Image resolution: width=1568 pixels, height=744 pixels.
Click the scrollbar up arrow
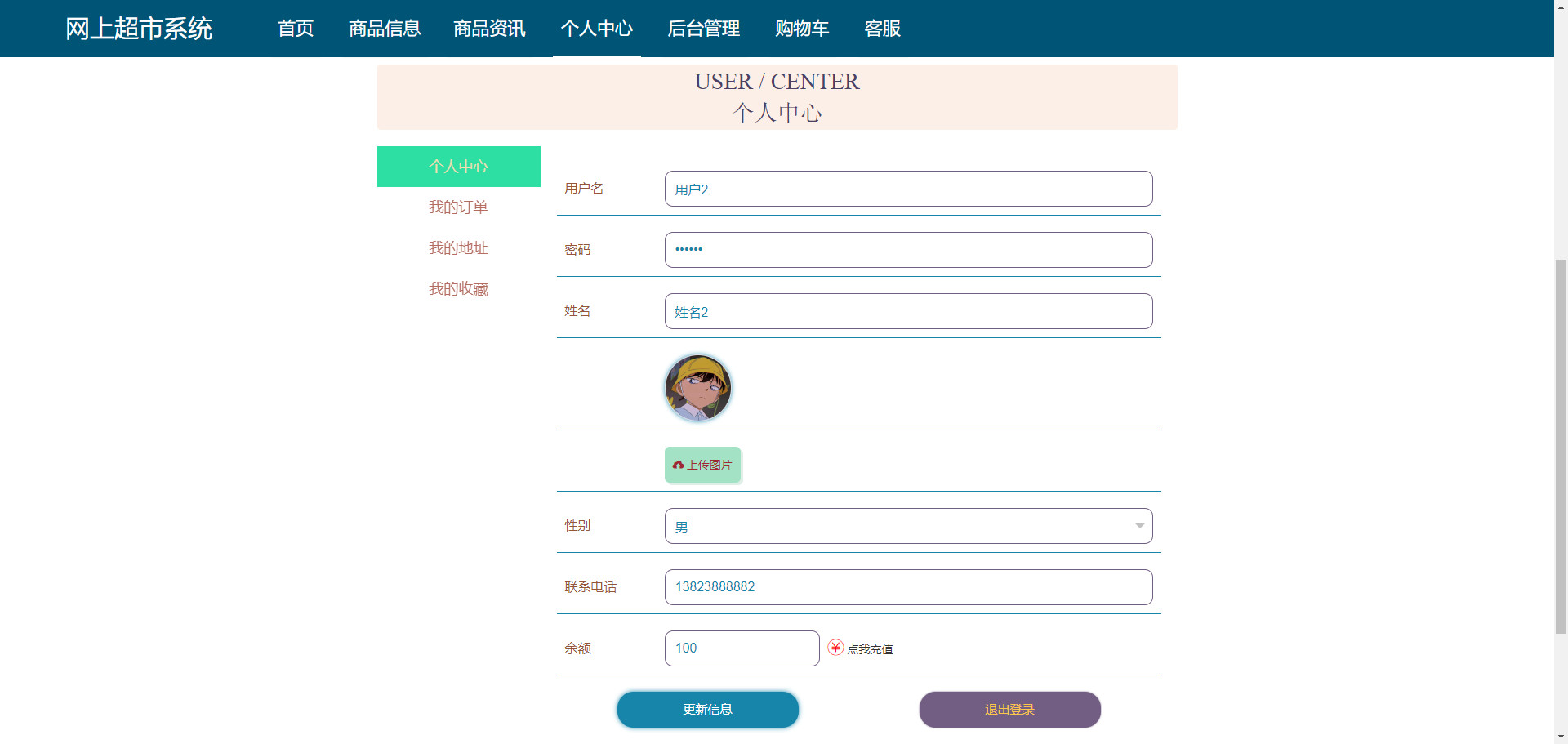coord(1561,7)
